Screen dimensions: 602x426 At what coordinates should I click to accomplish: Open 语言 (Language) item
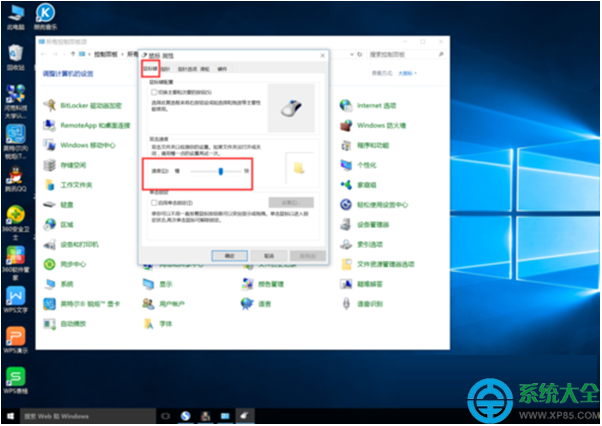(256, 304)
